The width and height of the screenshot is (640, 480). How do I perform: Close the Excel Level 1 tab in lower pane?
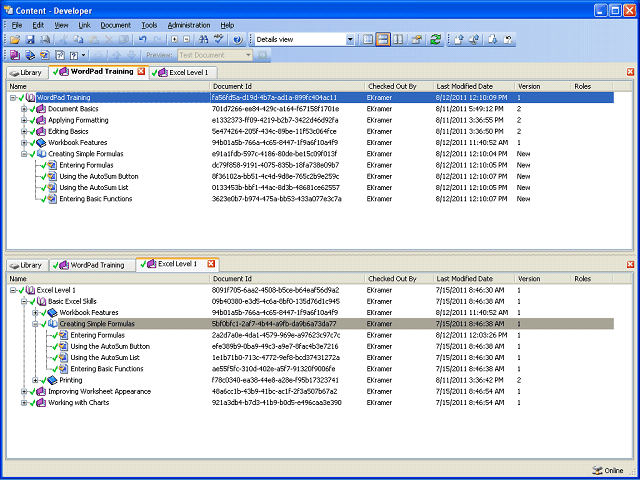point(211,264)
